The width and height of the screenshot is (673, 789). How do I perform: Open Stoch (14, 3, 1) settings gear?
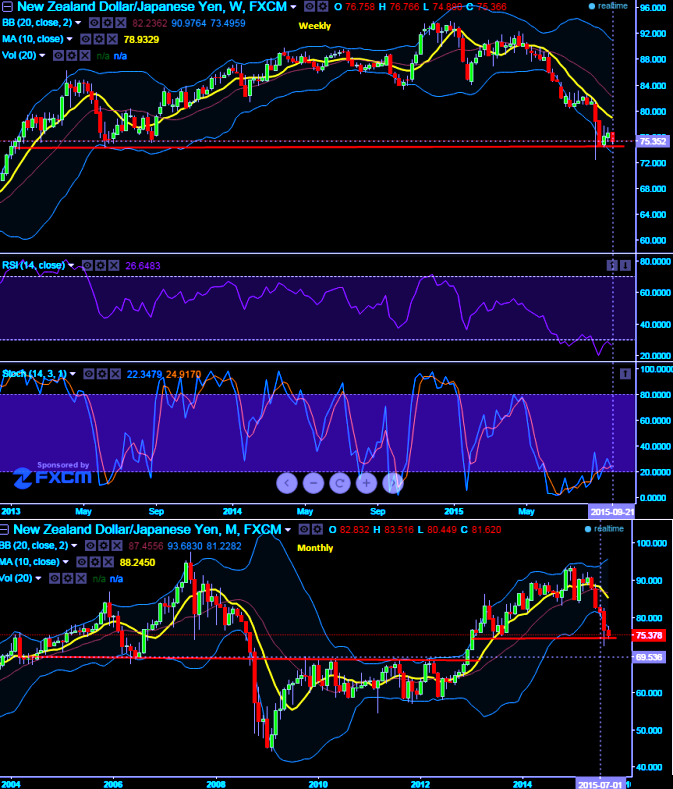click(x=102, y=373)
